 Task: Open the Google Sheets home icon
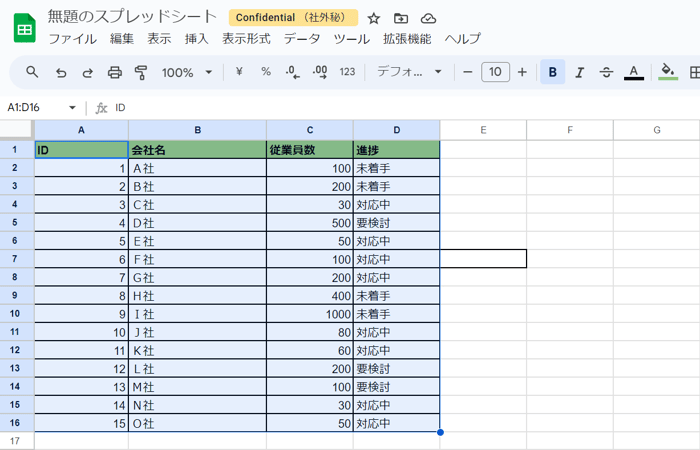(x=25, y=28)
